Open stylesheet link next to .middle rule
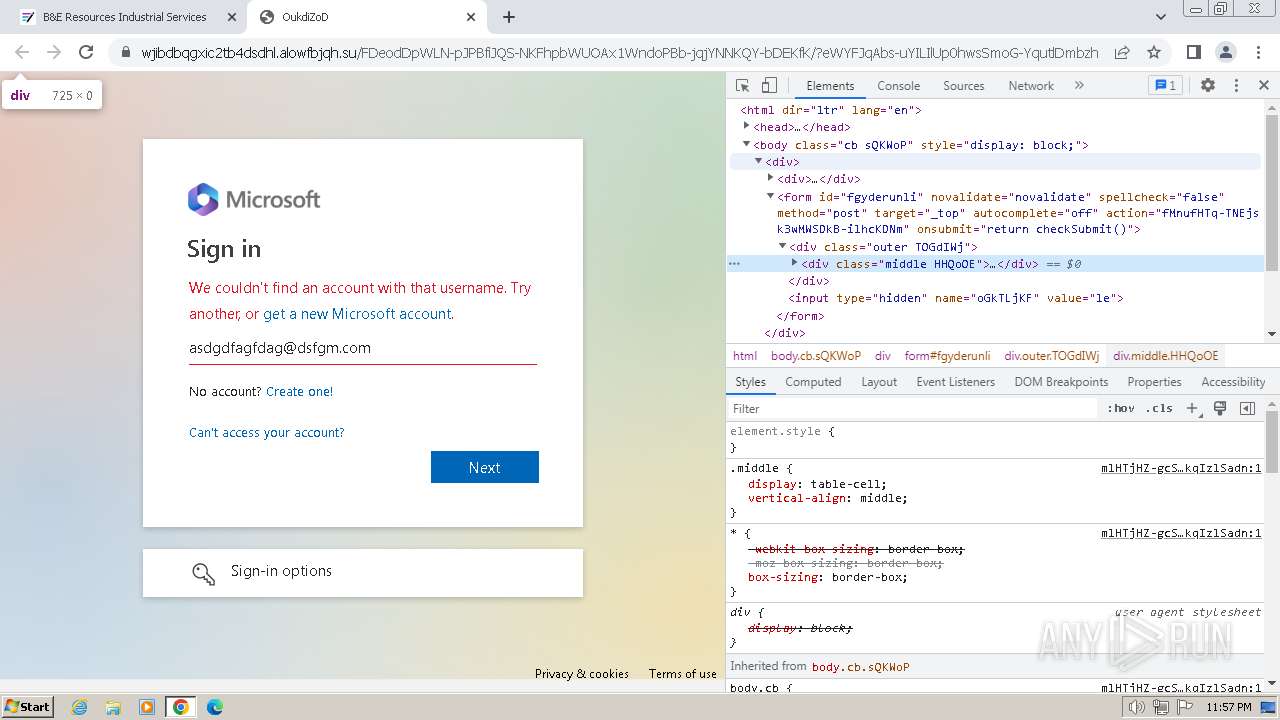 (x=1181, y=468)
